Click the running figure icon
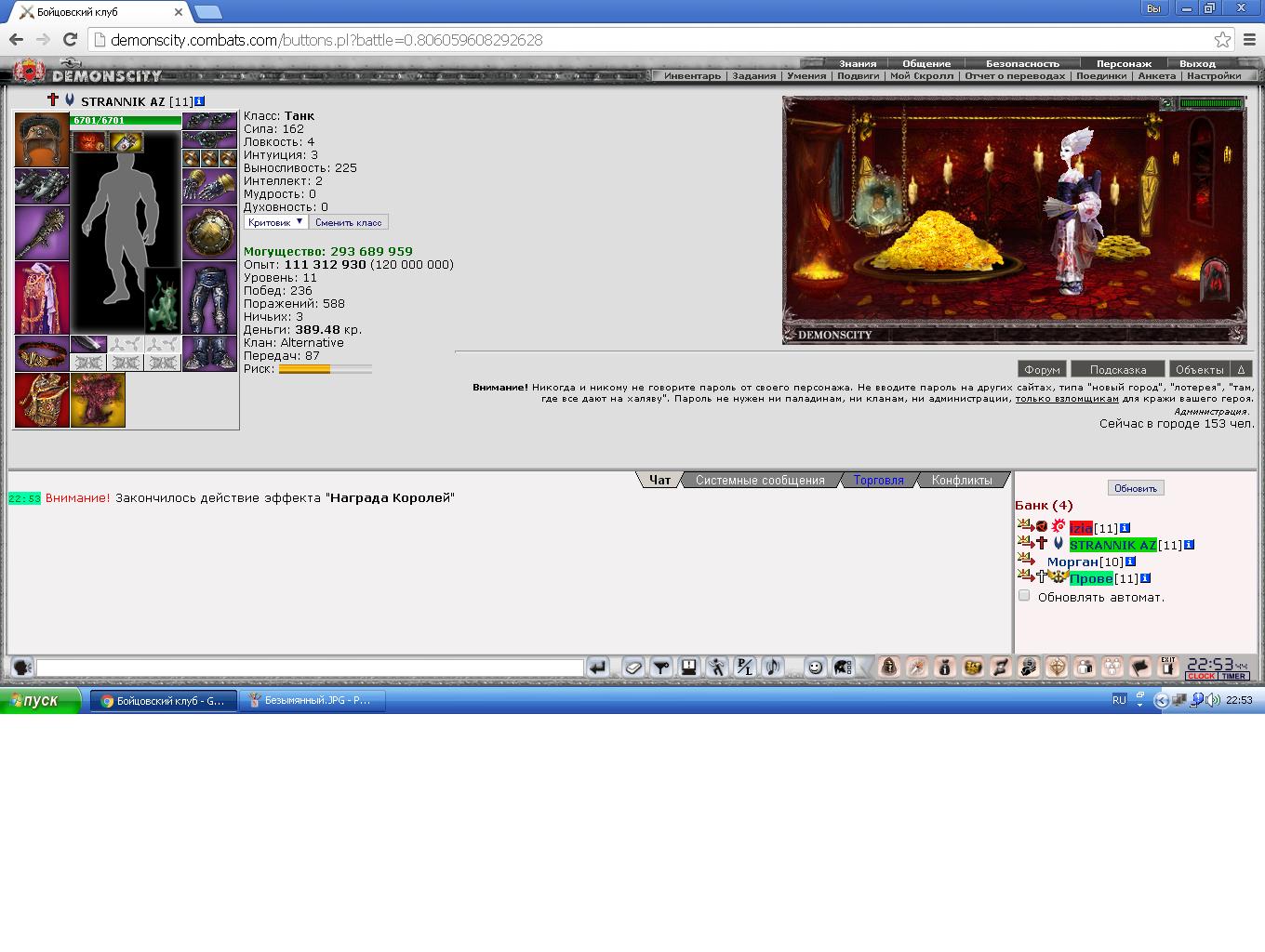1265x952 pixels. click(x=717, y=667)
